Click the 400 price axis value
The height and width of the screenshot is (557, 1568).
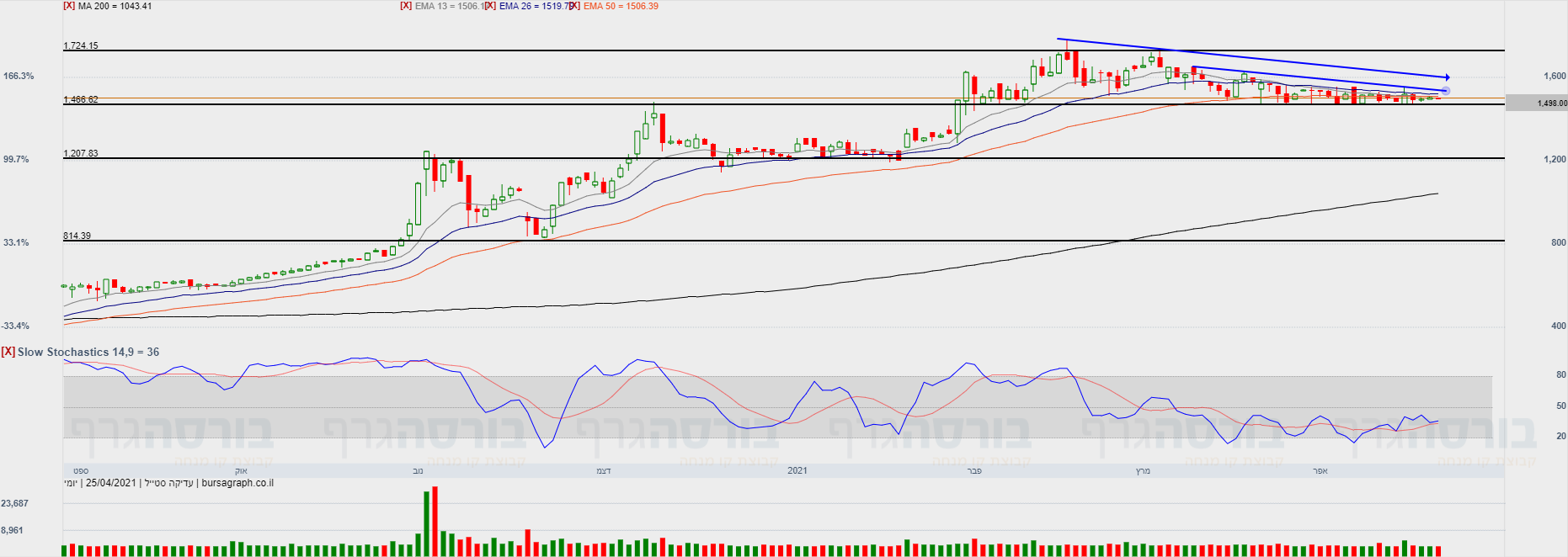[1559, 326]
